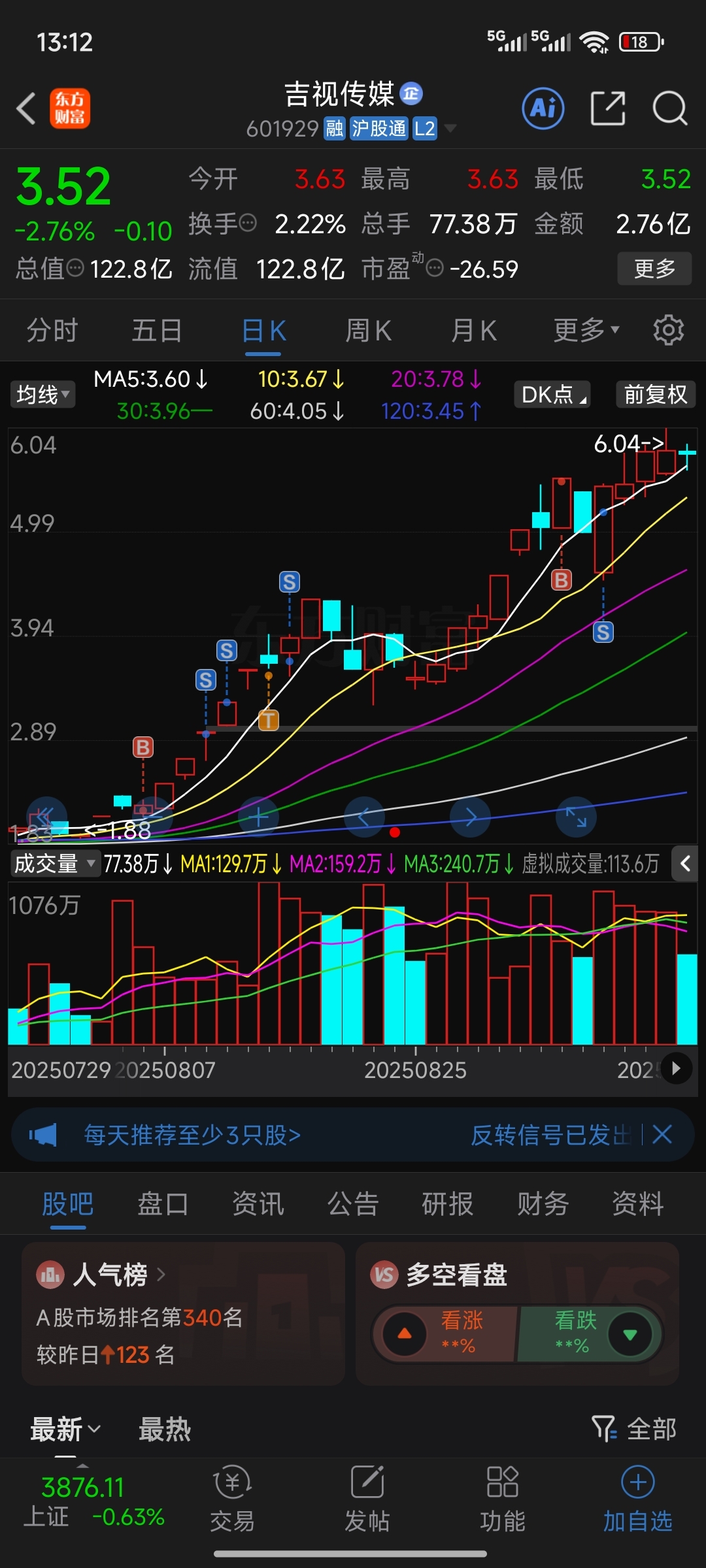The image size is (706, 1568).
Task: Tap the zoom-in plus chart control
Action: [x=259, y=817]
